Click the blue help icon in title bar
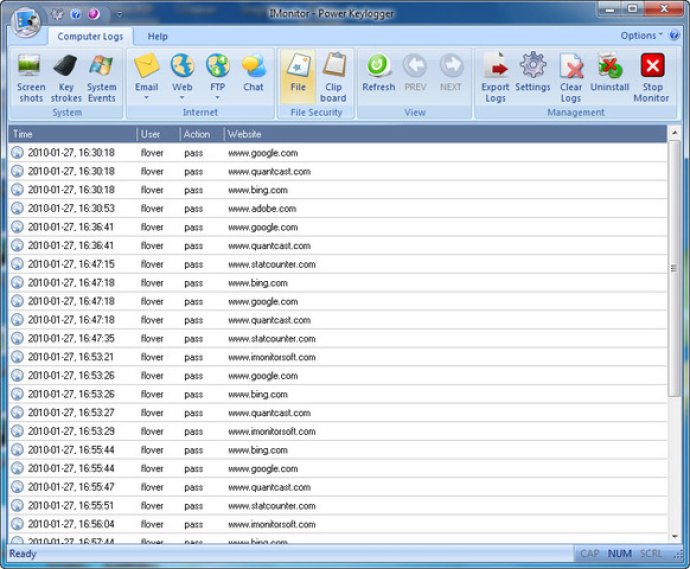 pos(76,15)
